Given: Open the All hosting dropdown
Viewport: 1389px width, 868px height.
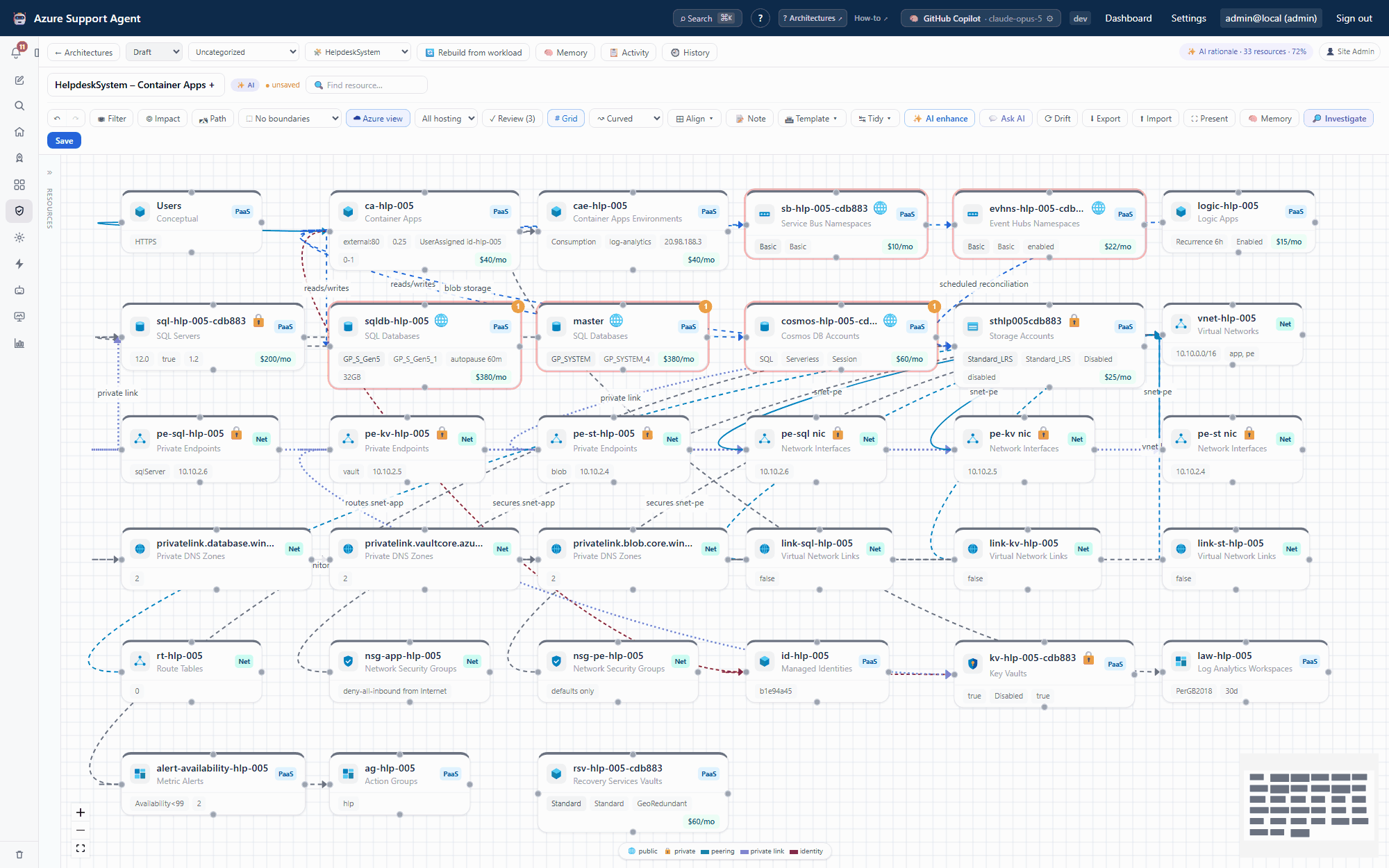Looking at the screenshot, I should [x=447, y=119].
